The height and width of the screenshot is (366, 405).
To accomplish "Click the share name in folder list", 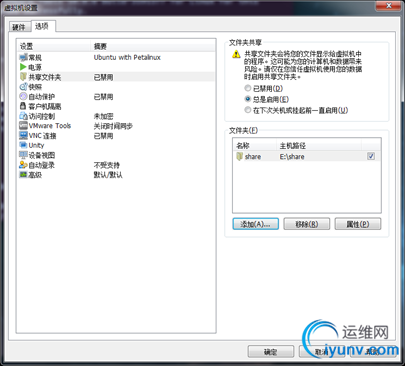I will coord(253,157).
